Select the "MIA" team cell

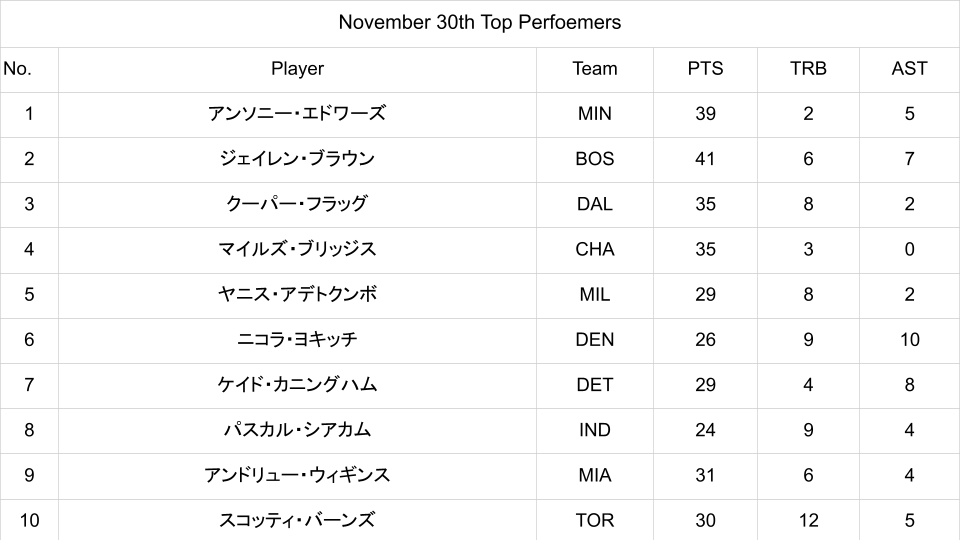coord(594,475)
